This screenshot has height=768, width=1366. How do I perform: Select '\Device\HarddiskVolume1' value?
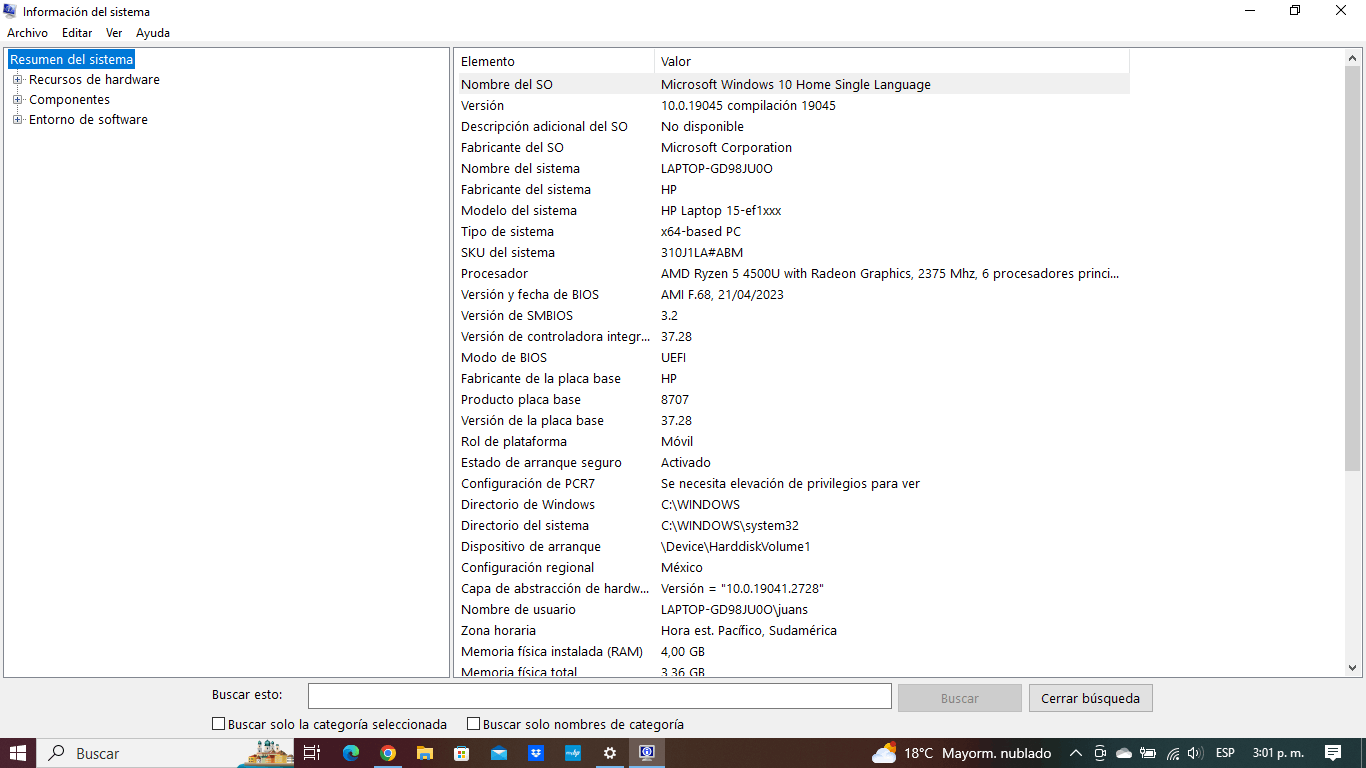pyautogui.click(x=735, y=547)
